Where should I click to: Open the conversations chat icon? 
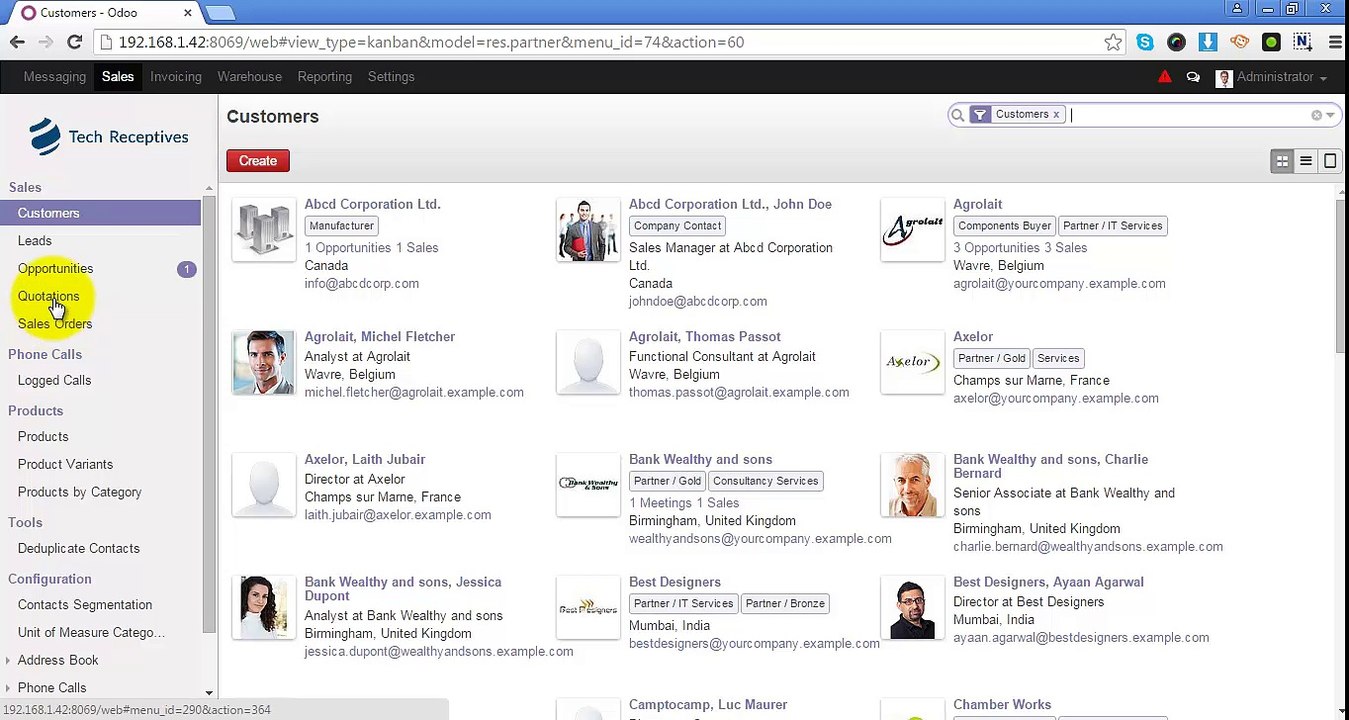(x=1193, y=77)
